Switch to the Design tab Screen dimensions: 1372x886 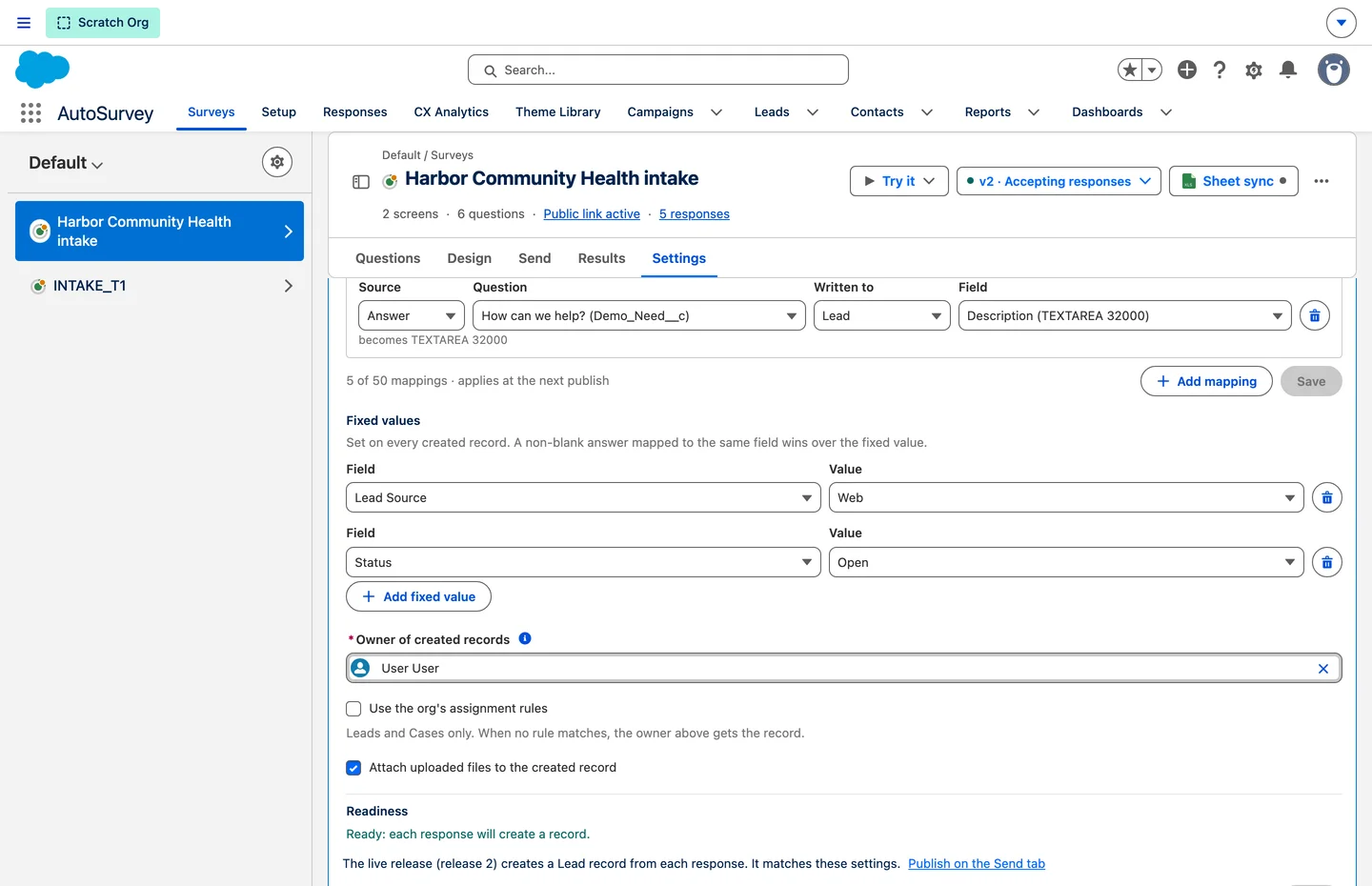[470, 258]
